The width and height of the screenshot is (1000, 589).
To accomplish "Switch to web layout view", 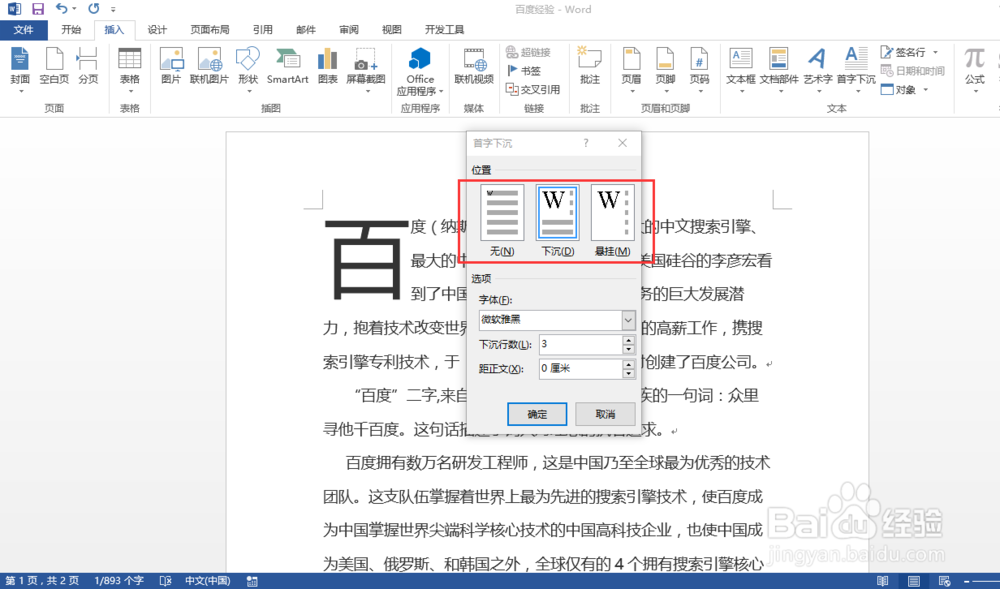I will [x=945, y=581].
